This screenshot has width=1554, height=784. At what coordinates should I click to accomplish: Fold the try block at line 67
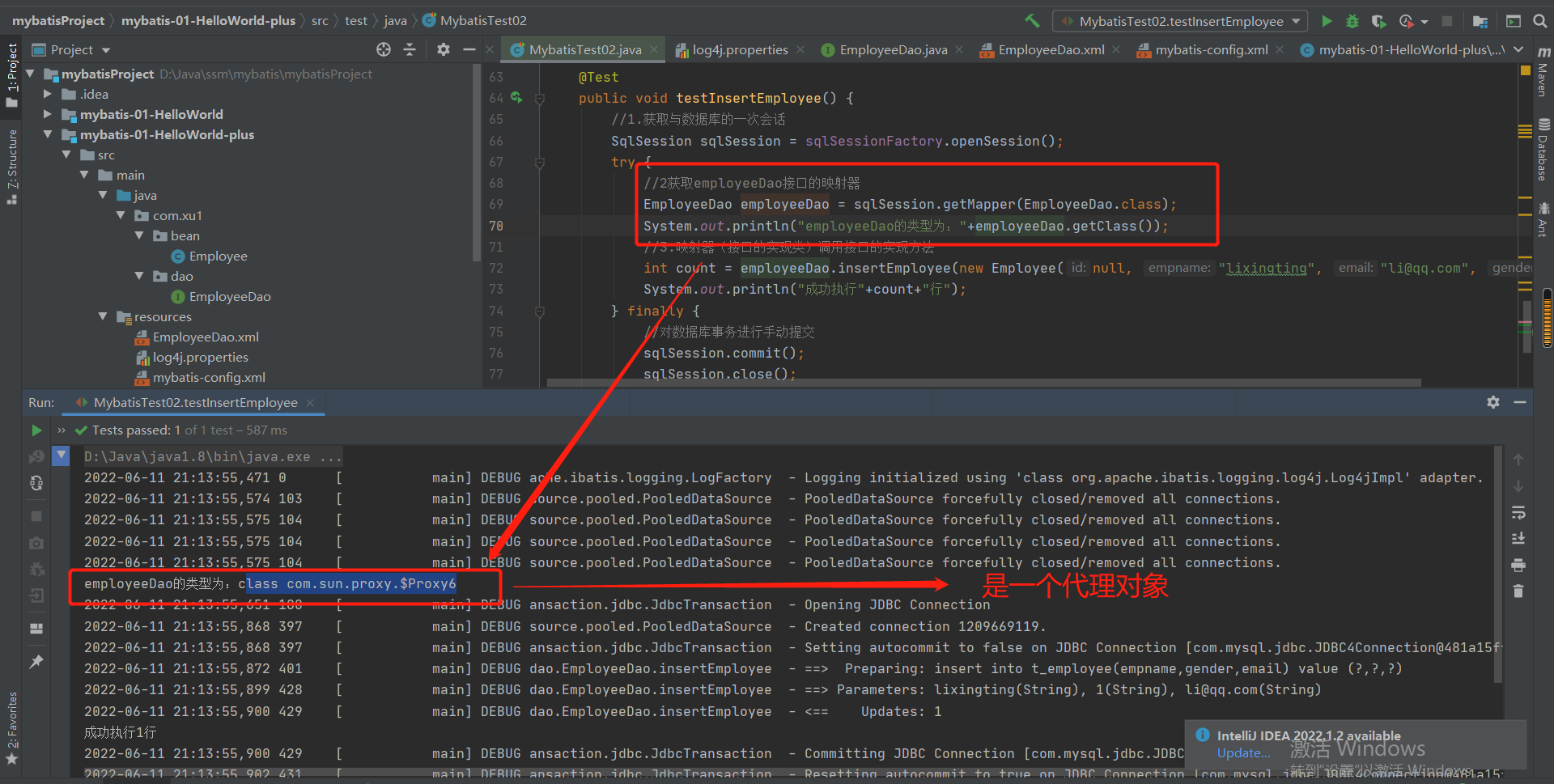(x=540, y=162)
